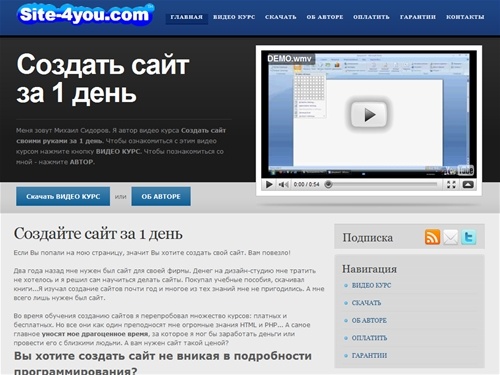Open ВИДЕО КУРС link in Навигация sidebar

pos(371,286)
